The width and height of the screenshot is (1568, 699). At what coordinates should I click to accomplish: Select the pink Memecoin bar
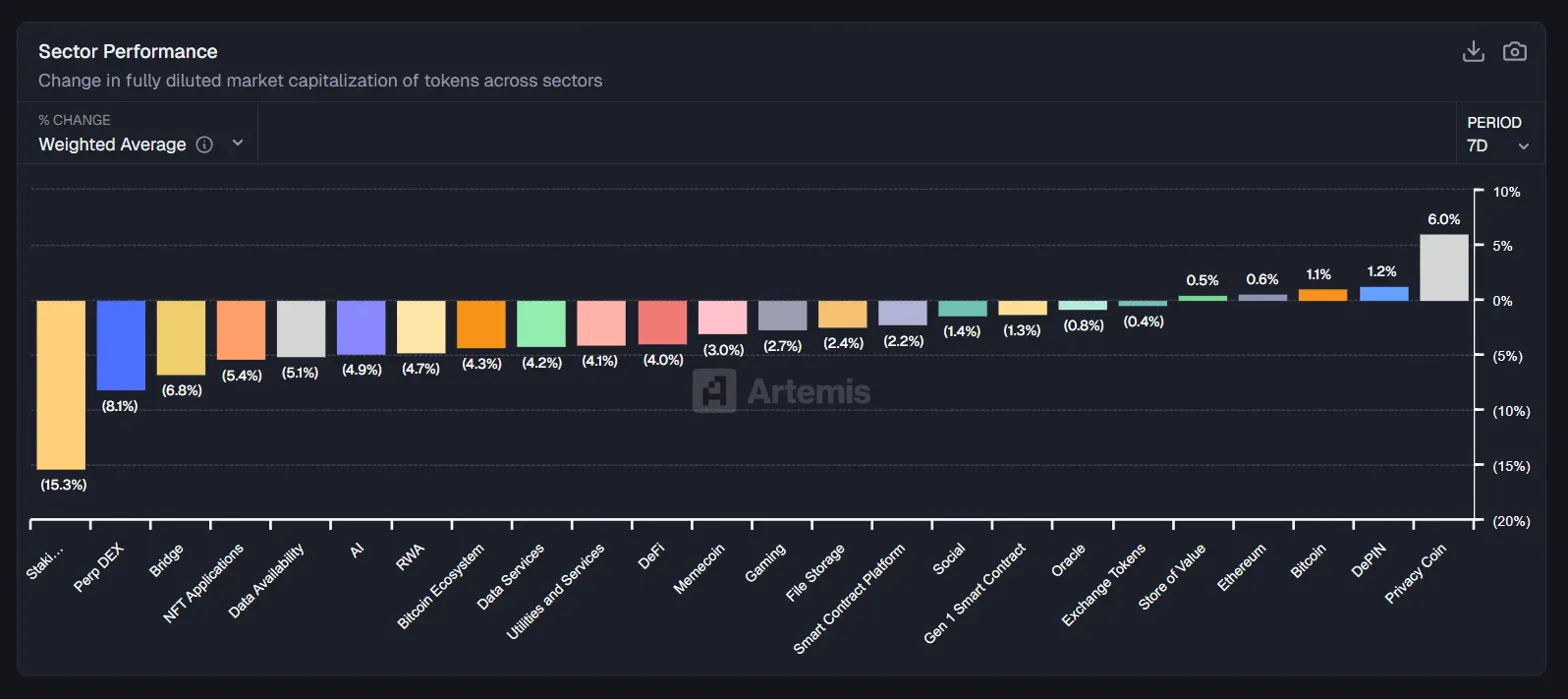pyautogui.click(x=722, y=317)
